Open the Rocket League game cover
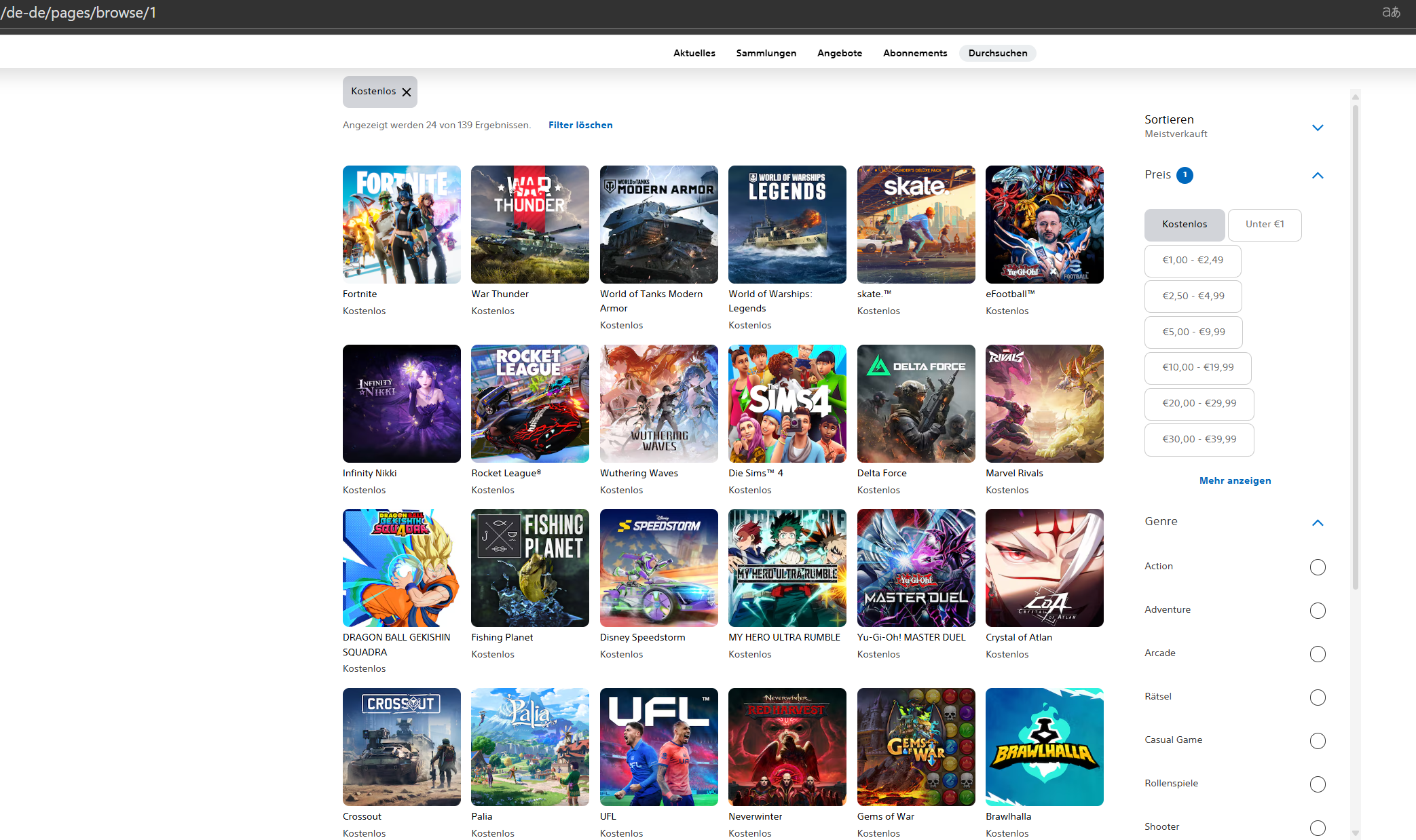The width and height of the screenshot is (1416, 840). pos(529,404)
